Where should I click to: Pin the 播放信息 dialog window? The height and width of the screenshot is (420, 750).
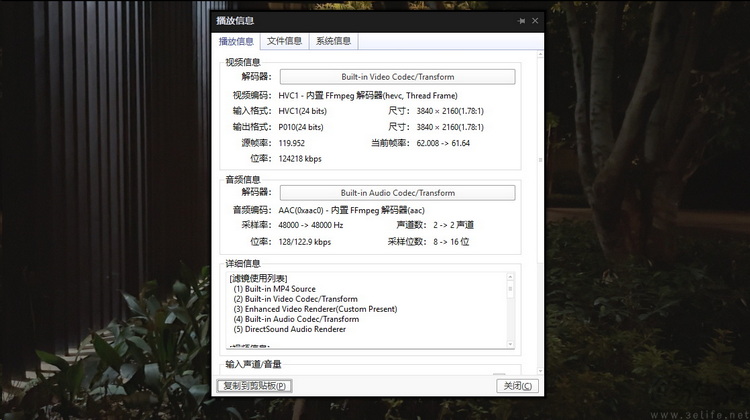521,21
